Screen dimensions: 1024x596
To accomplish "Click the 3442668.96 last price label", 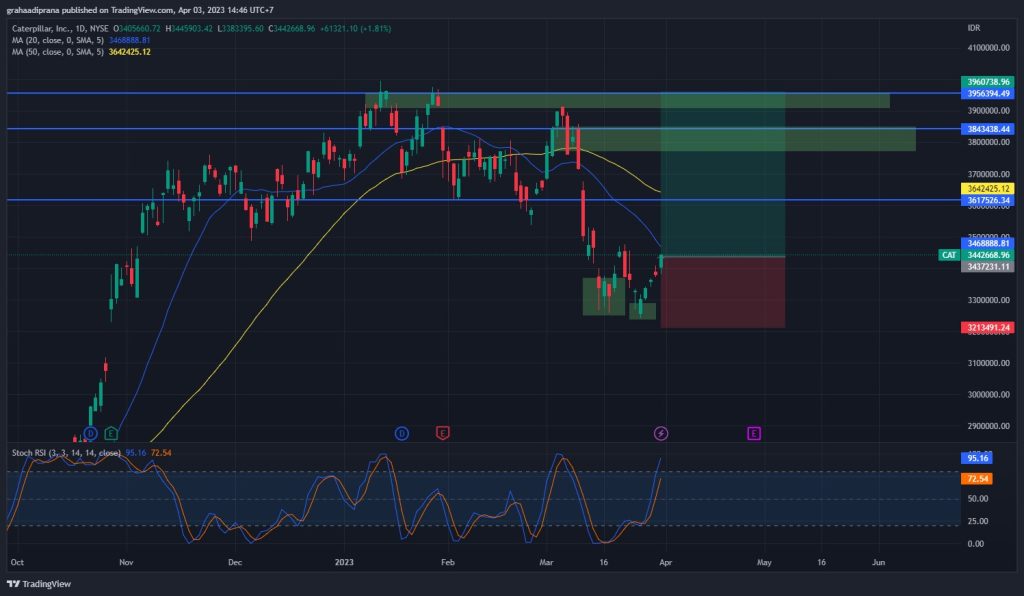I will [x=987, y=255].
